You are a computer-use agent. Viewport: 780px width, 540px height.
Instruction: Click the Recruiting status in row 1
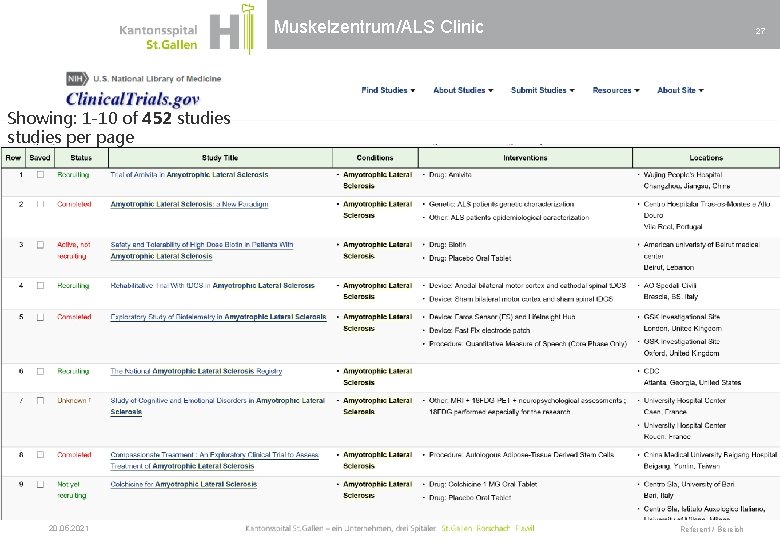coord(73,175)
